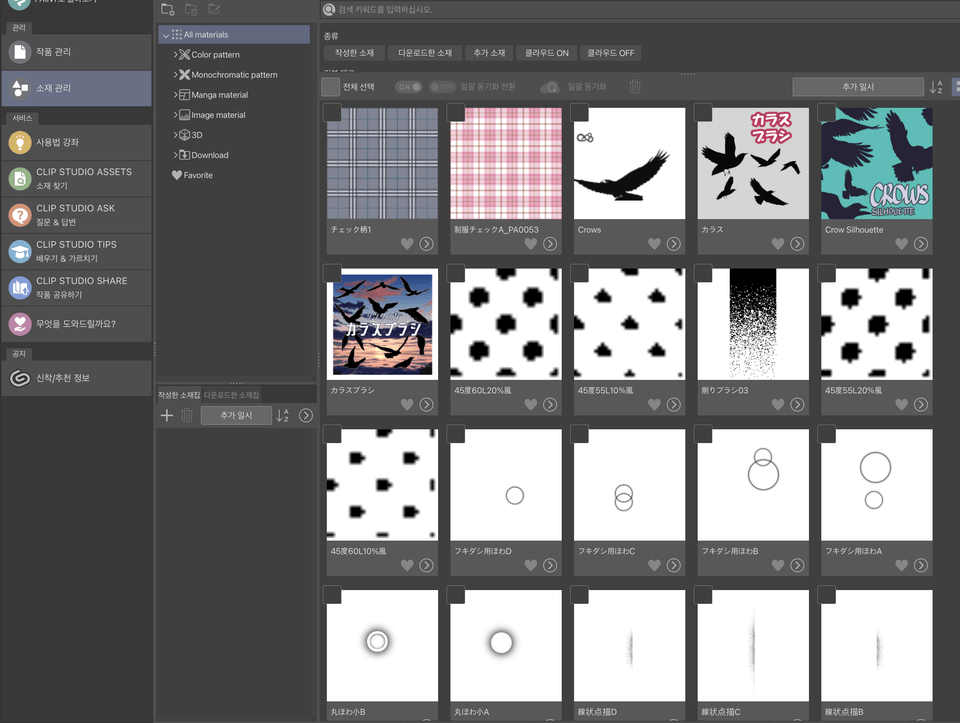Collapse the All materials tree node
Screen dimensions: 960x723
tap(166, 36)
